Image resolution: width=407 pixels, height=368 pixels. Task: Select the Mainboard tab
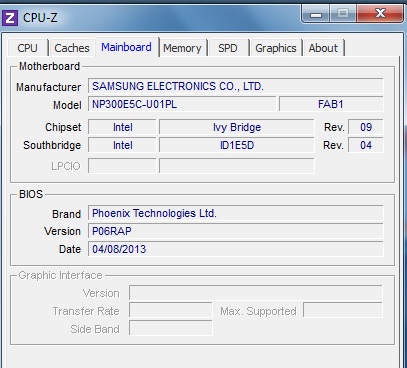coord(127,47)
